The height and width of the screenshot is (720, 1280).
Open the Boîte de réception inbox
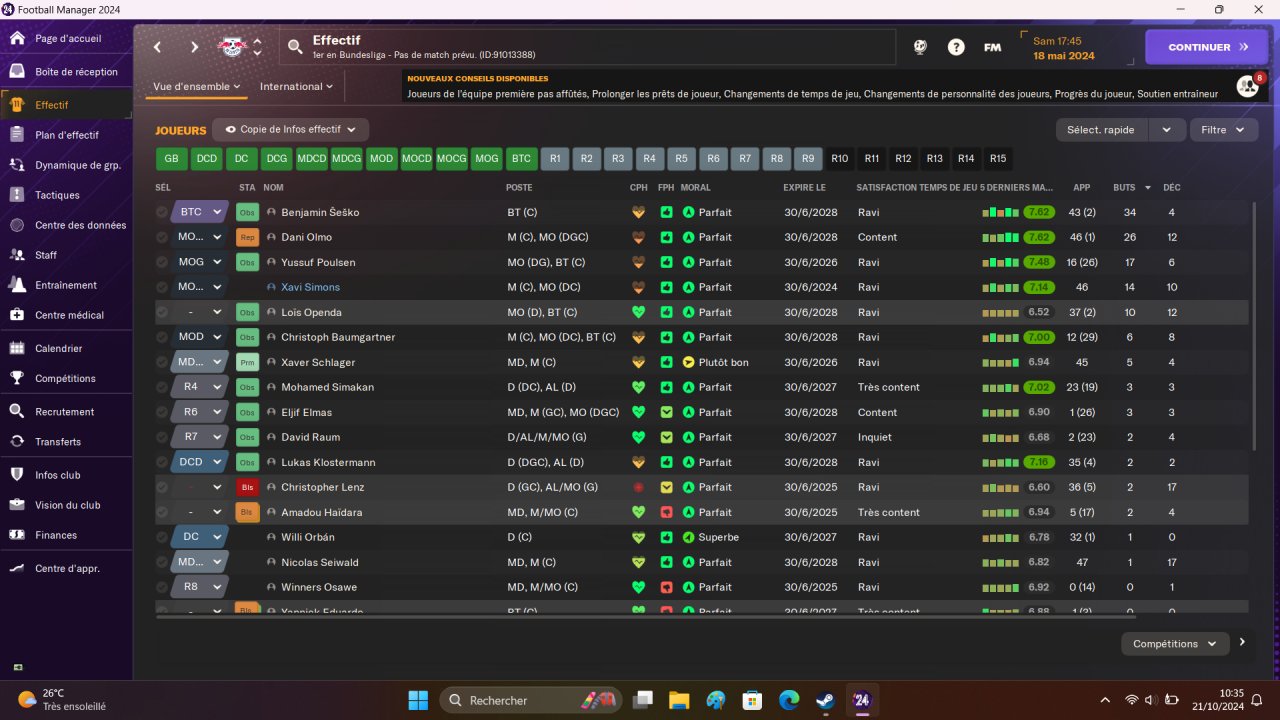65,72
